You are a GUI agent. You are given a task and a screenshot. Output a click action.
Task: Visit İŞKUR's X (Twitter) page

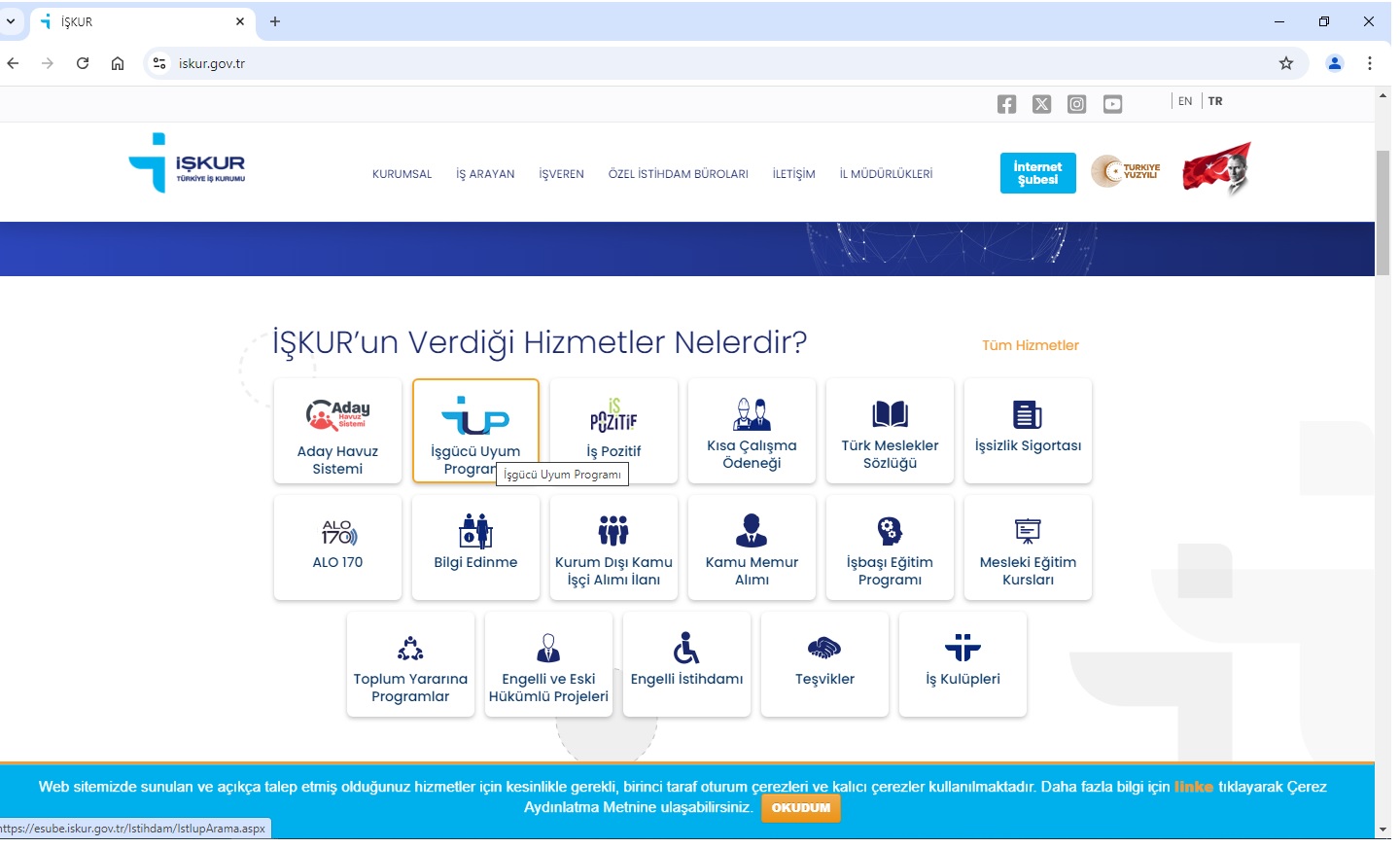coord(1041,104)
